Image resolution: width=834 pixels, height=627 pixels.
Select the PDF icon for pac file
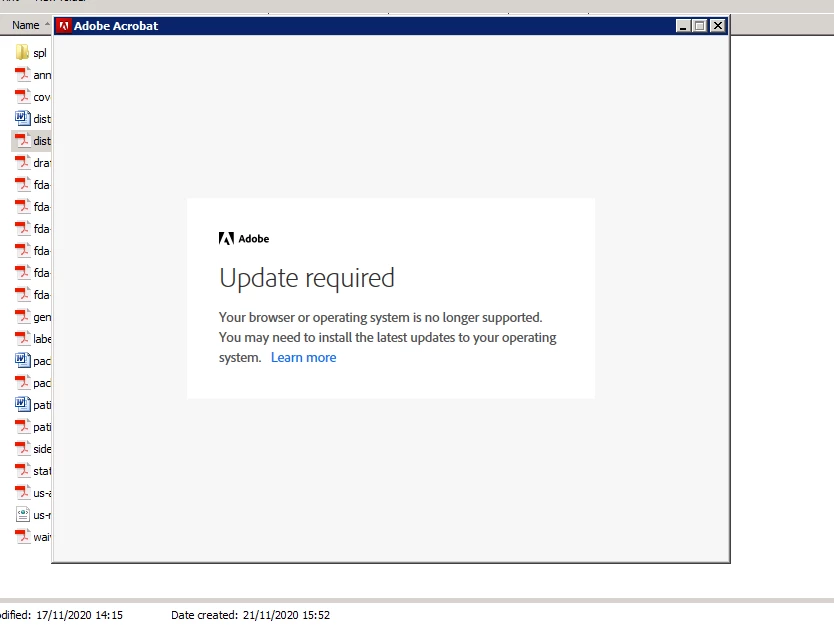point(22,382)
